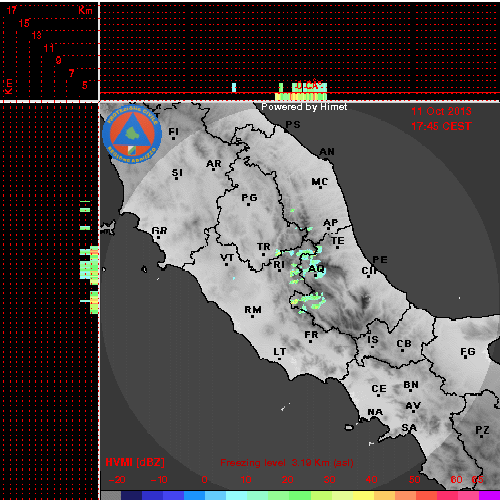The width and height of the screenshot is (500, 500).
Task: Click the '-20' dBZ scale value
Action: pyautogui.click(x=117, y=480)
